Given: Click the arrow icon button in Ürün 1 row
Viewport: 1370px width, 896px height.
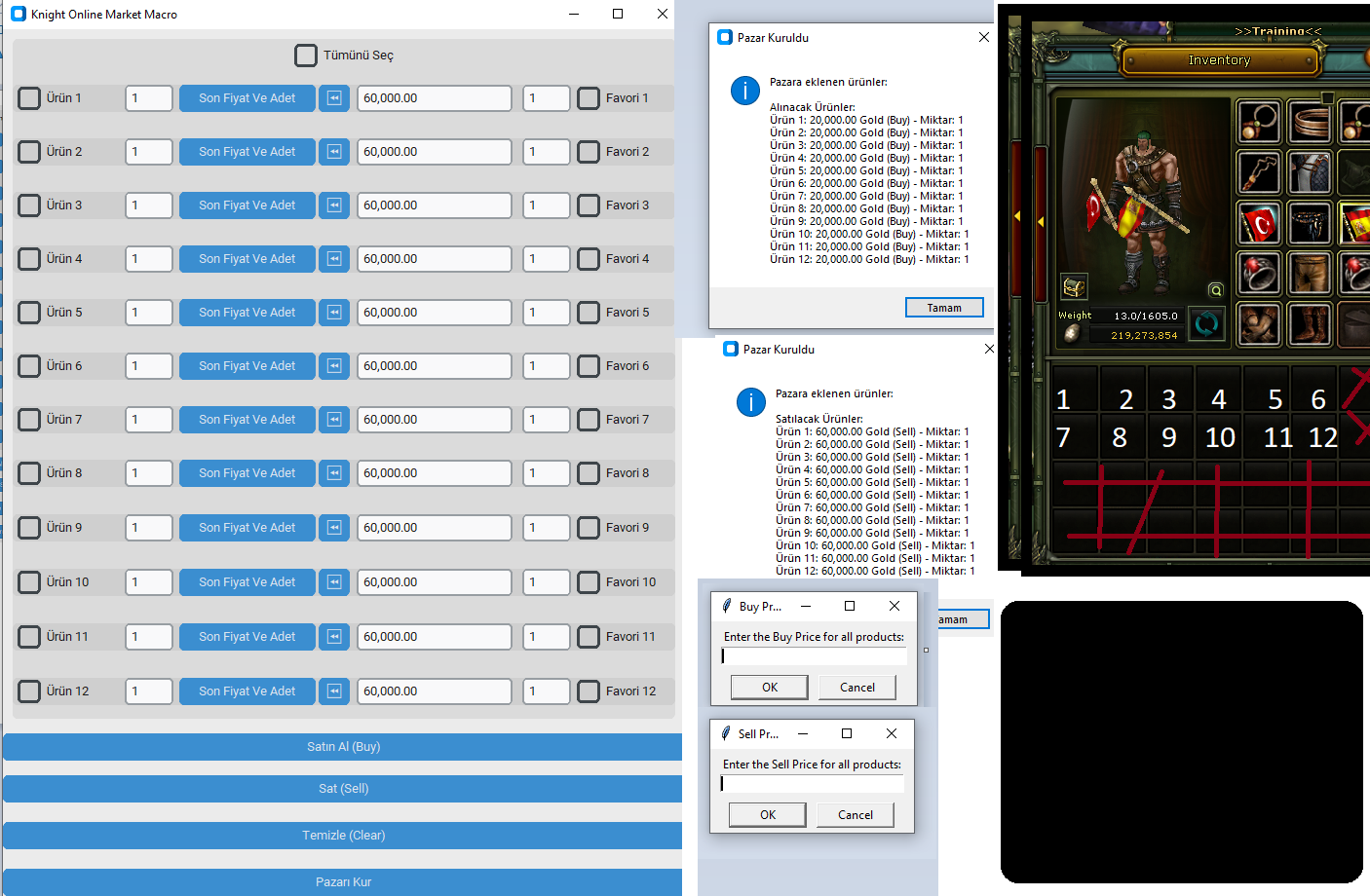Looking at the screenshot, I should coord(334,98).
